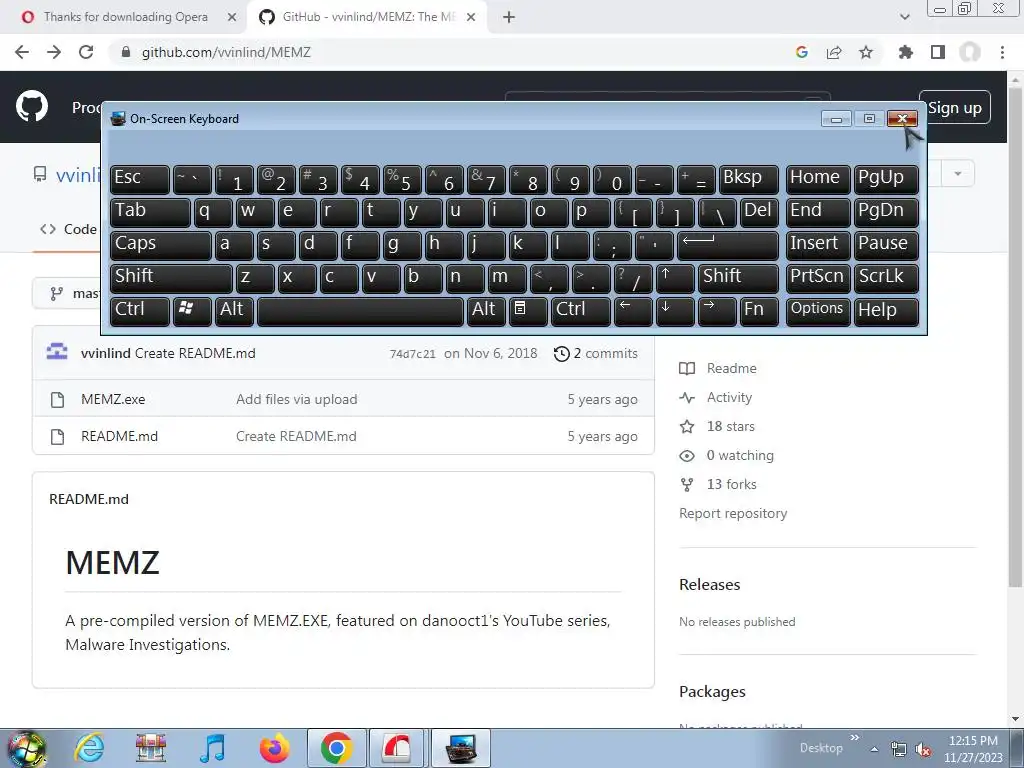
Task: Open commit hash 74d7c21
Action: pyautogui.click(x=412, y=354)
